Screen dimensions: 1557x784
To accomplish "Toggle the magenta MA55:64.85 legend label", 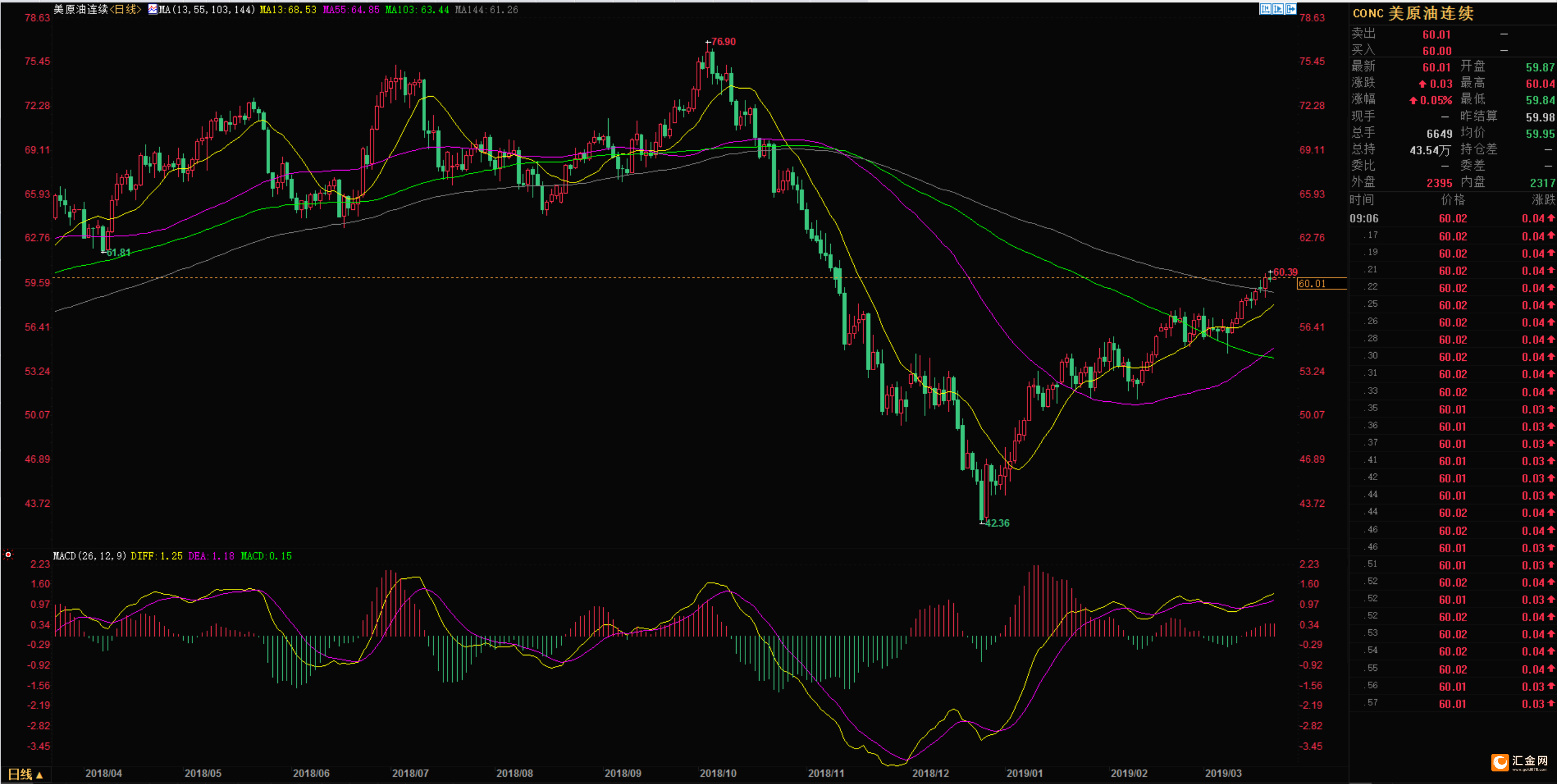I will 351,10.
